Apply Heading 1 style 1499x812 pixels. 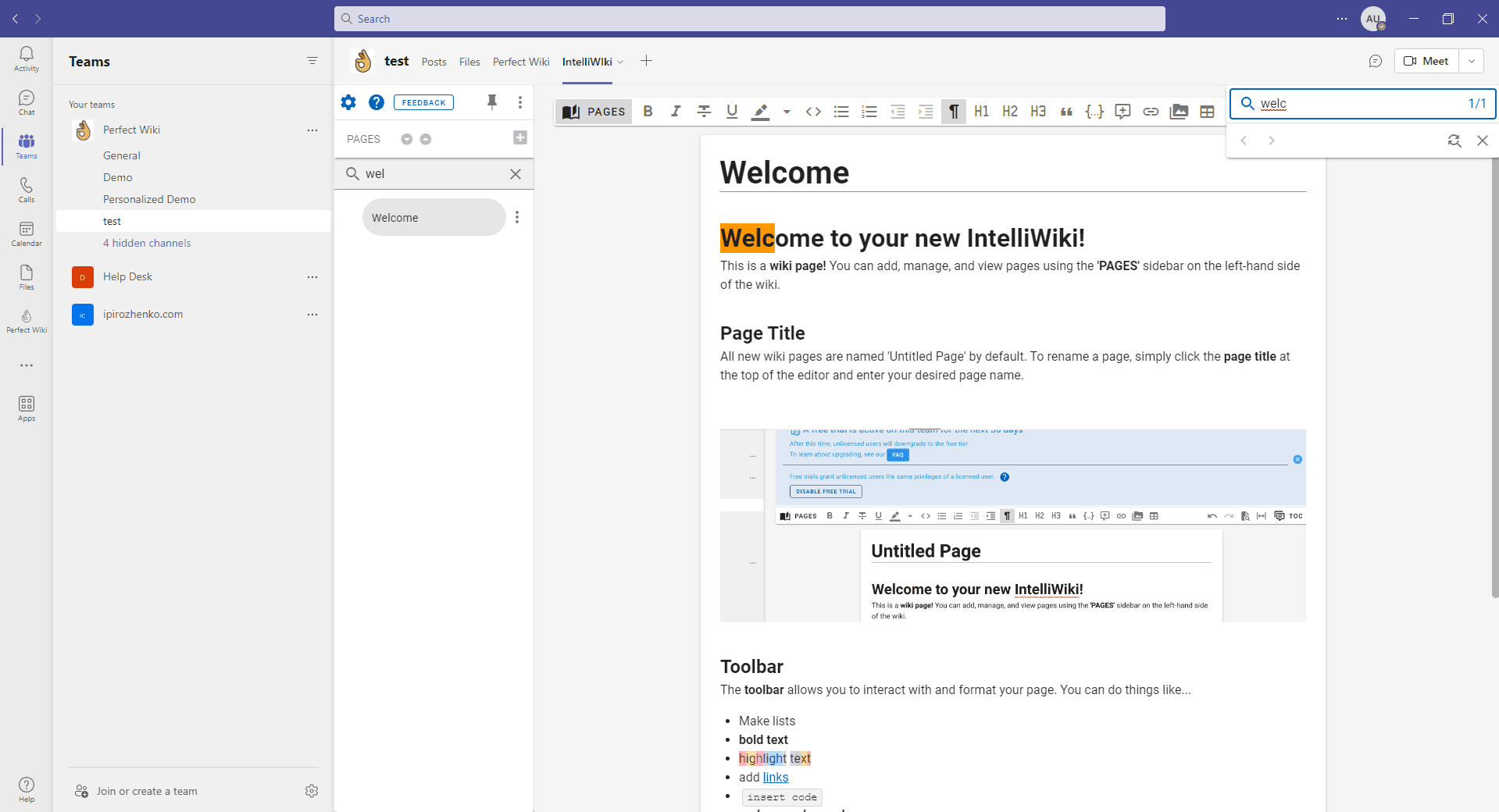tap(982, 112)
